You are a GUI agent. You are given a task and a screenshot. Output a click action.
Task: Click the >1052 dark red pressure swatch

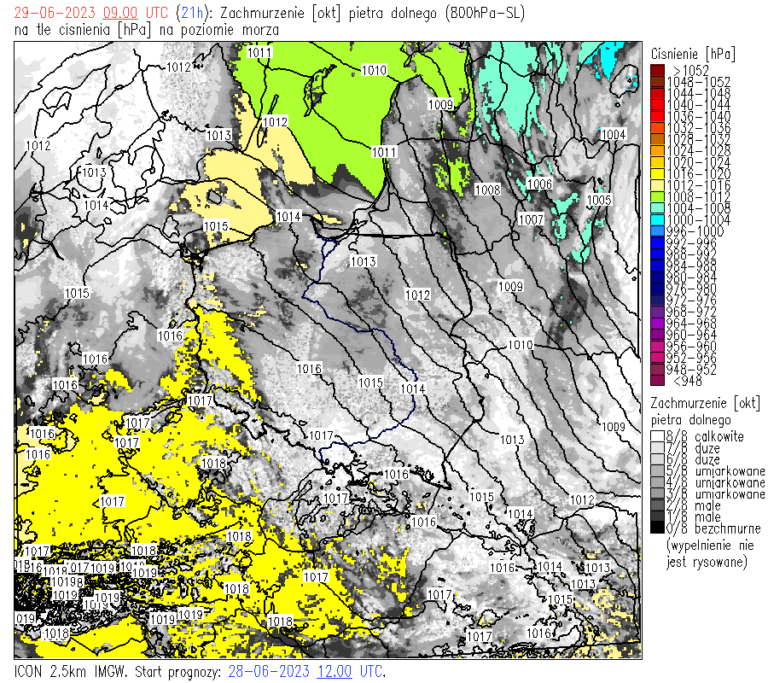click(x=656, y=70)
